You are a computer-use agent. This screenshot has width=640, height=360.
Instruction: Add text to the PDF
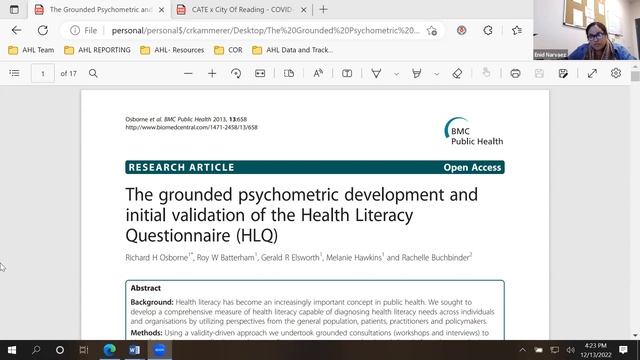pos(347,73)
